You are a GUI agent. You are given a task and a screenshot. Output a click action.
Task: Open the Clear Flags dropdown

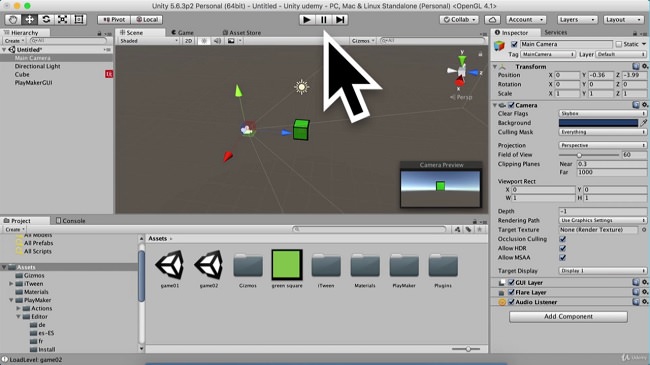[602, 113]
